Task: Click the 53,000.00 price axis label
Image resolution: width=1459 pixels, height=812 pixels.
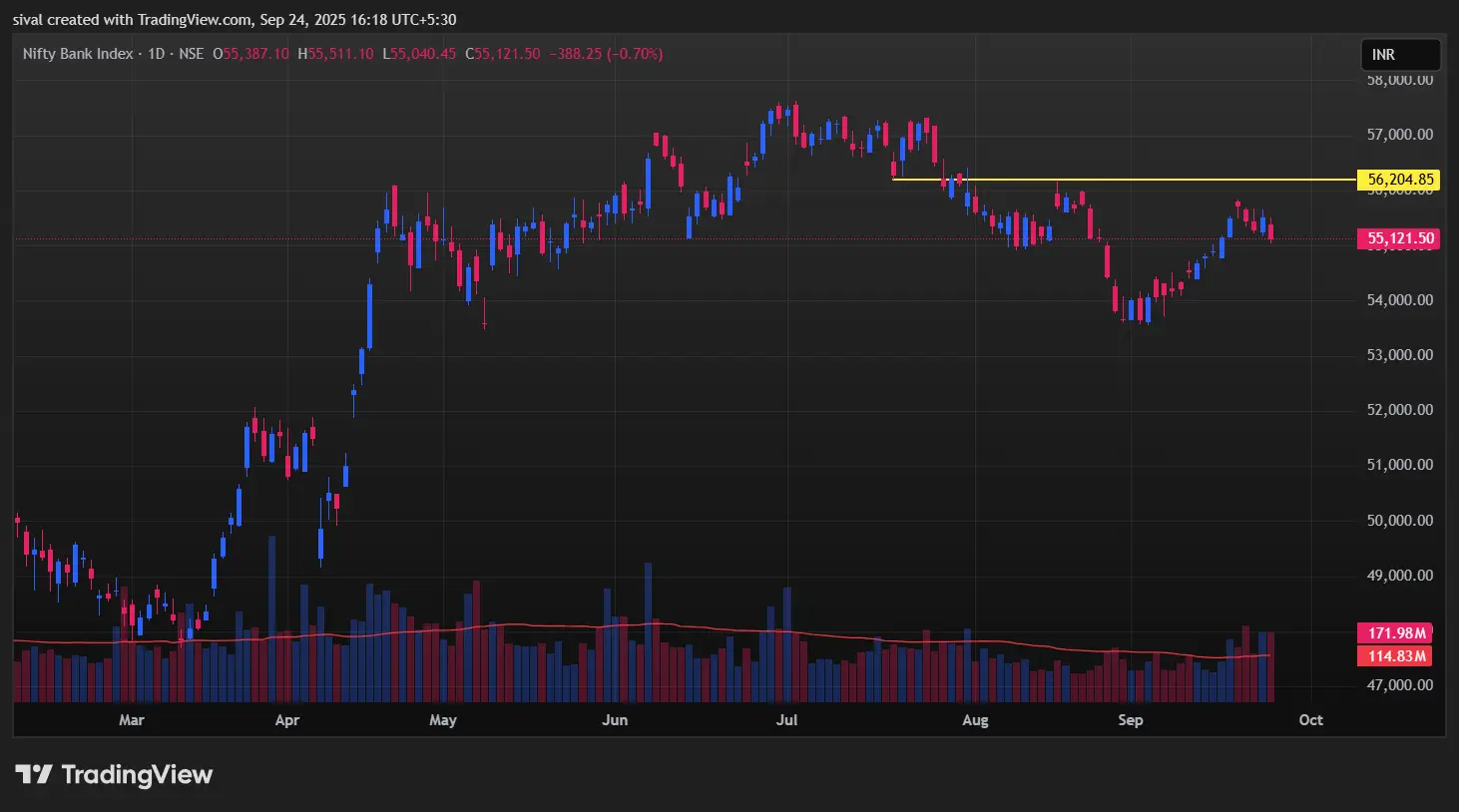Action: point(1400,355)
